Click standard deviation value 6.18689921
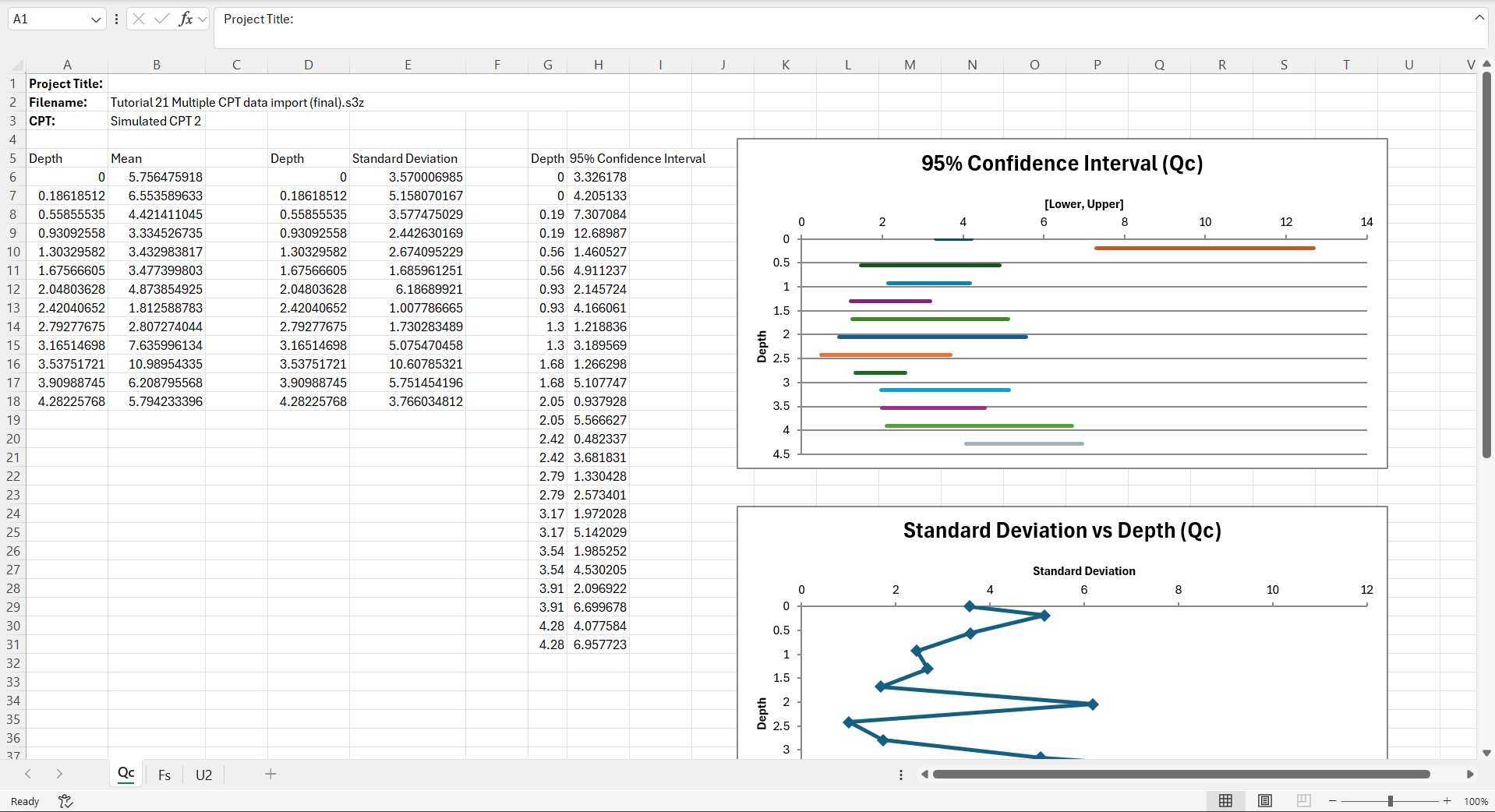 point(407,289)
